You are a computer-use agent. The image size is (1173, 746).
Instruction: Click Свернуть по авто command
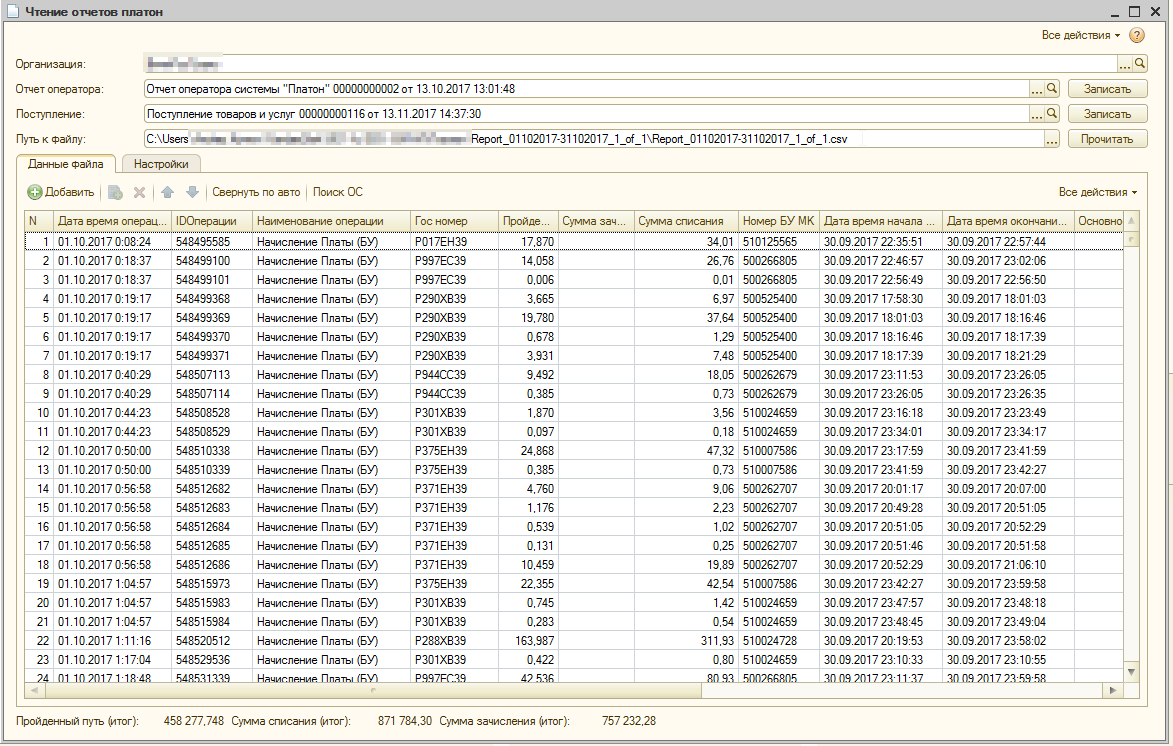256,192
